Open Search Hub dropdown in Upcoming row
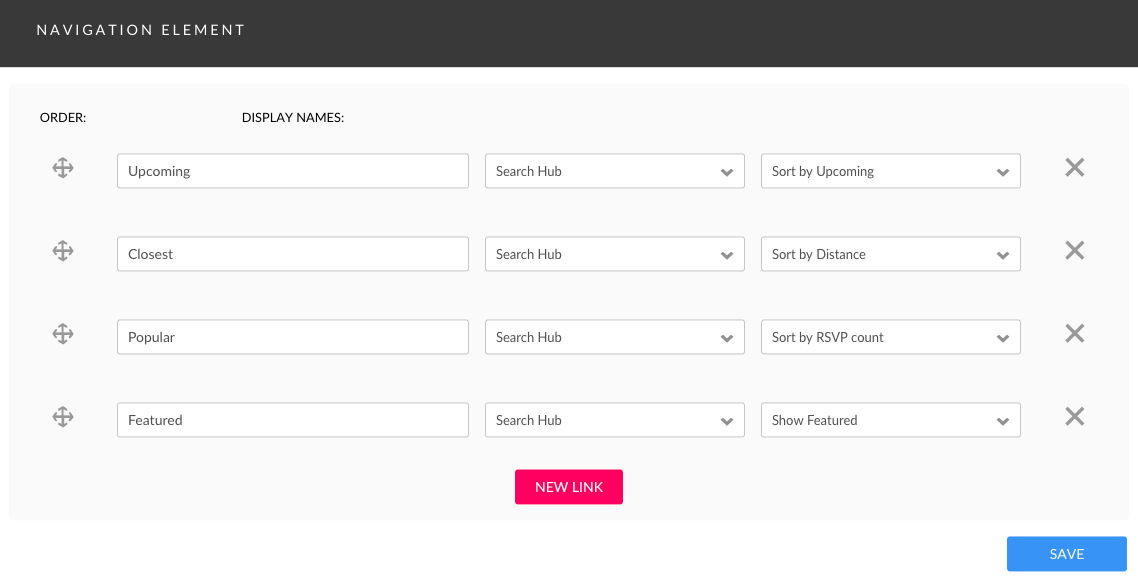The width and height of the screenshot is (1138, 579). 615,171
